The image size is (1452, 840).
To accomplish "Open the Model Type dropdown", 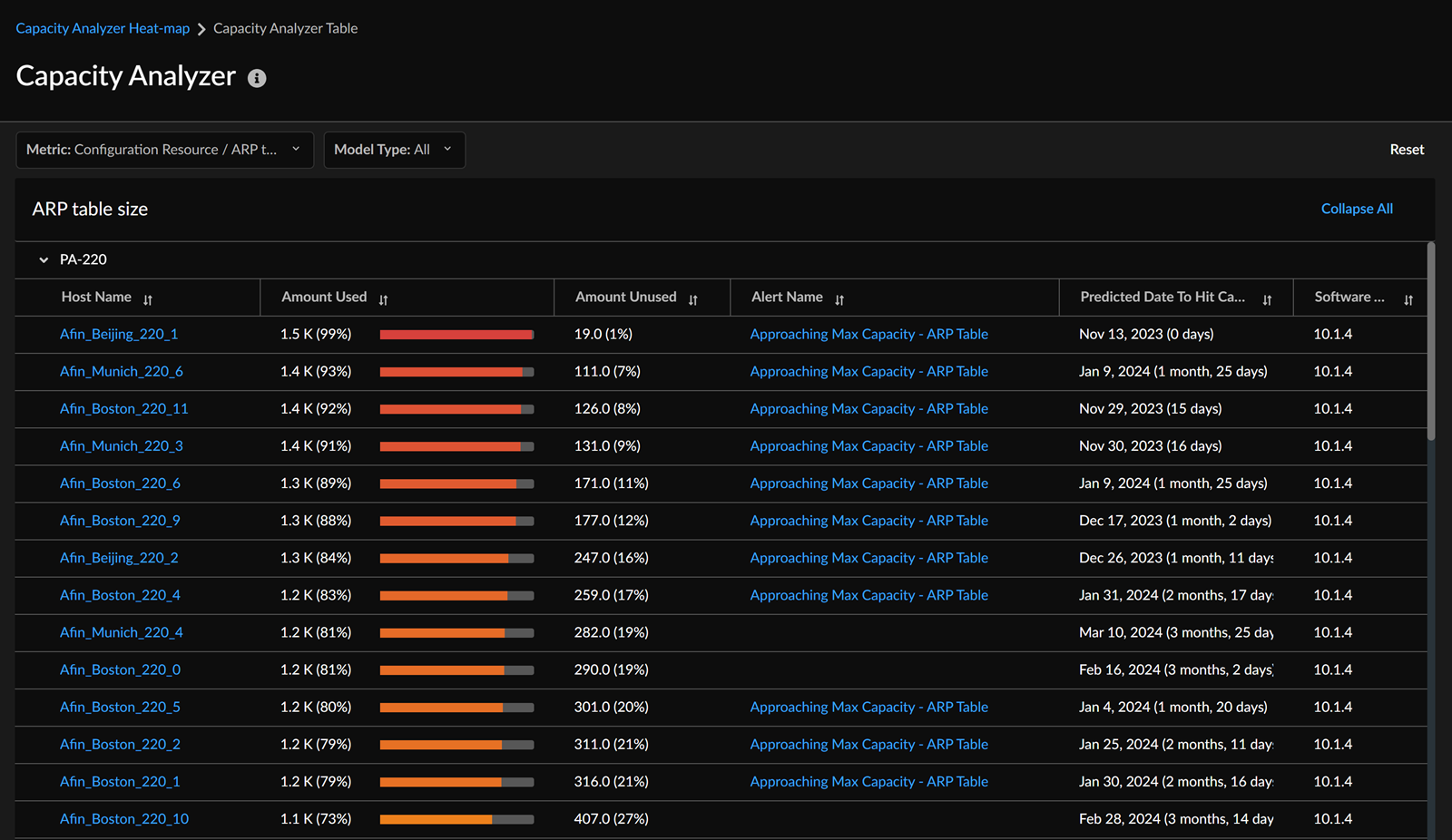I will click(x=394, y=150).
